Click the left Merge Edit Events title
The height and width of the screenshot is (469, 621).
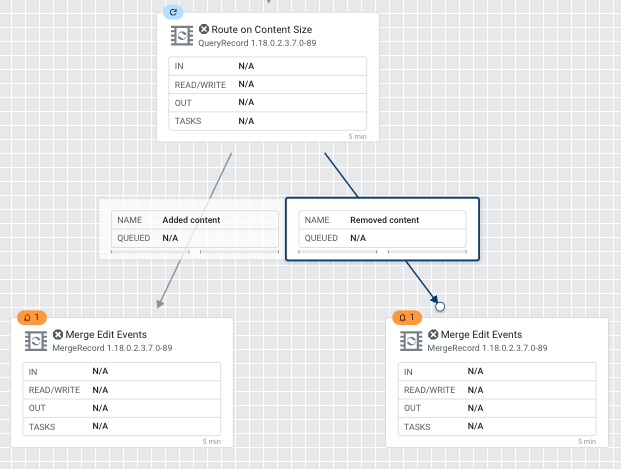click(x=106, y=335)
